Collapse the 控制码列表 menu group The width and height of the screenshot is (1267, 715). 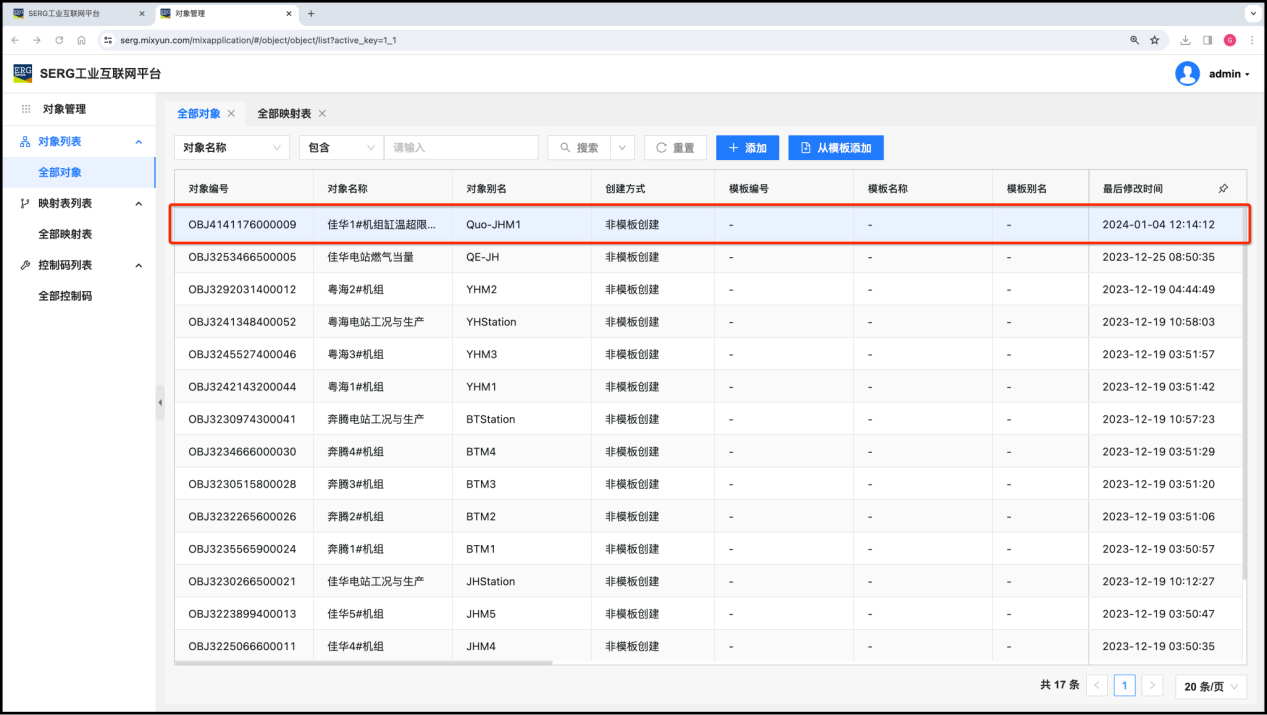click(x=138, y=265)
